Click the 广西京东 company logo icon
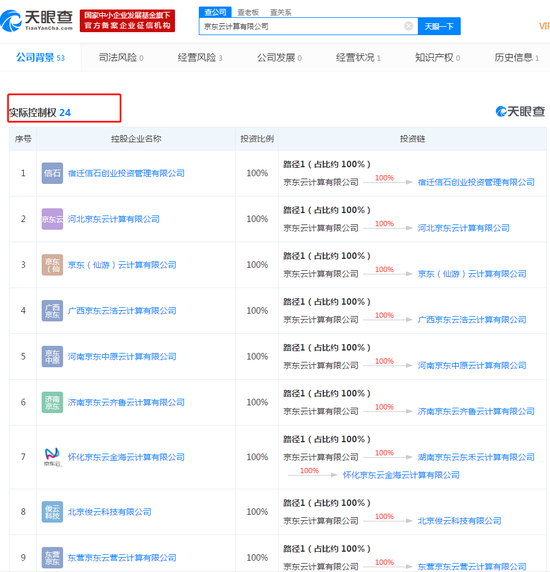The height and width of the screenshot is (572, 550). pos(52,310)
